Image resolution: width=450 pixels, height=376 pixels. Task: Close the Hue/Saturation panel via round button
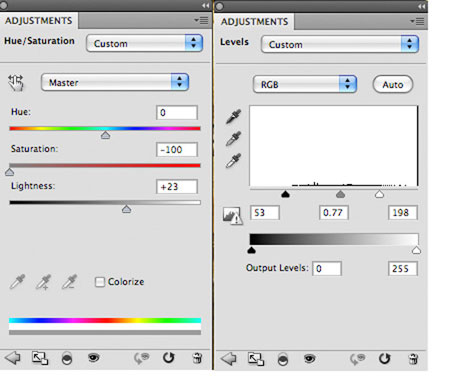pos(3,5)
